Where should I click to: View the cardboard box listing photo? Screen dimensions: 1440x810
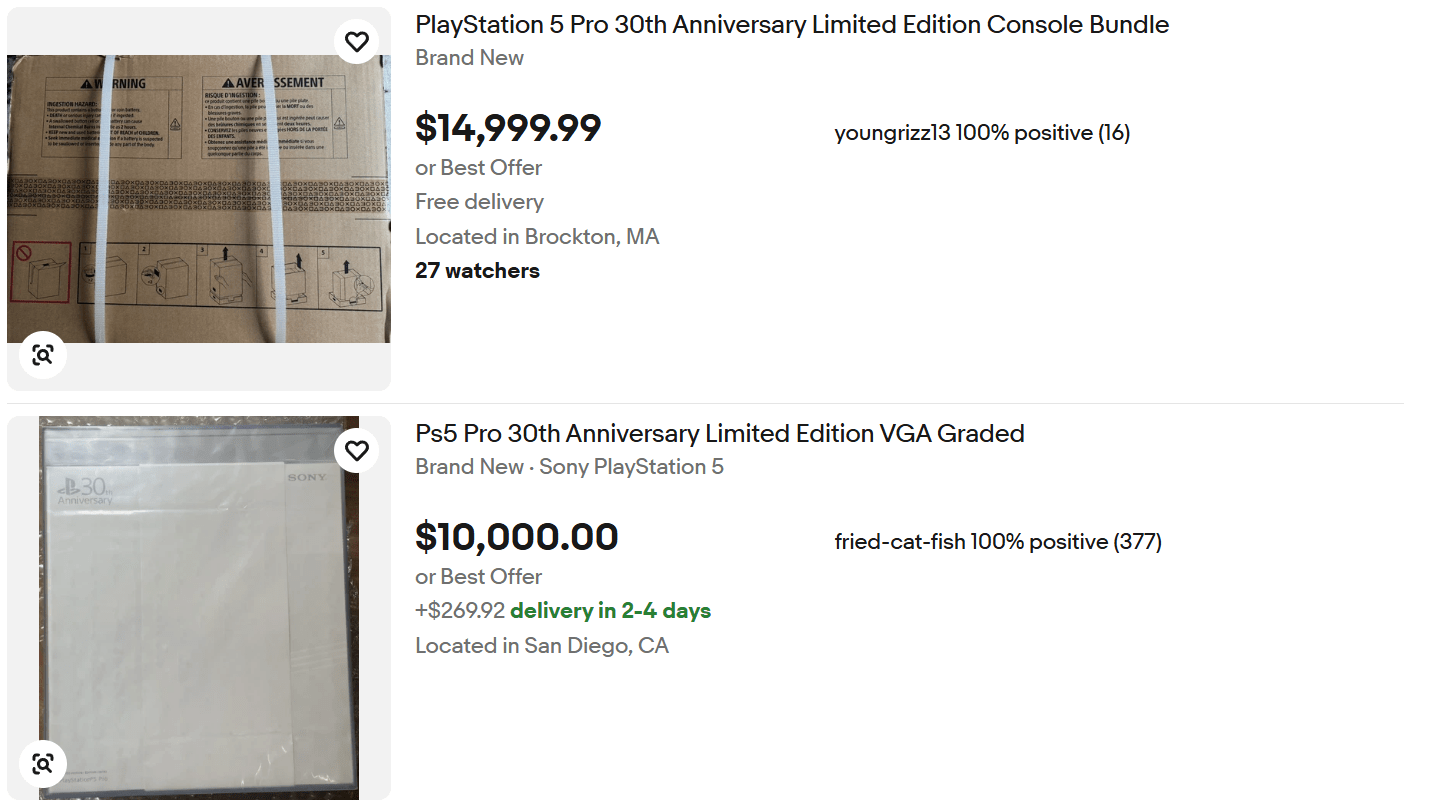point(198,198)
